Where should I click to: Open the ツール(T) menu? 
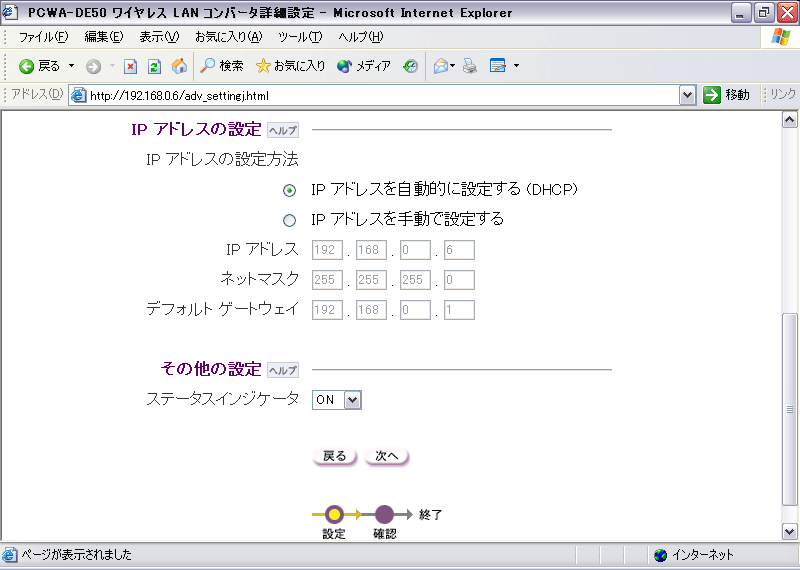tap(300, 37)
